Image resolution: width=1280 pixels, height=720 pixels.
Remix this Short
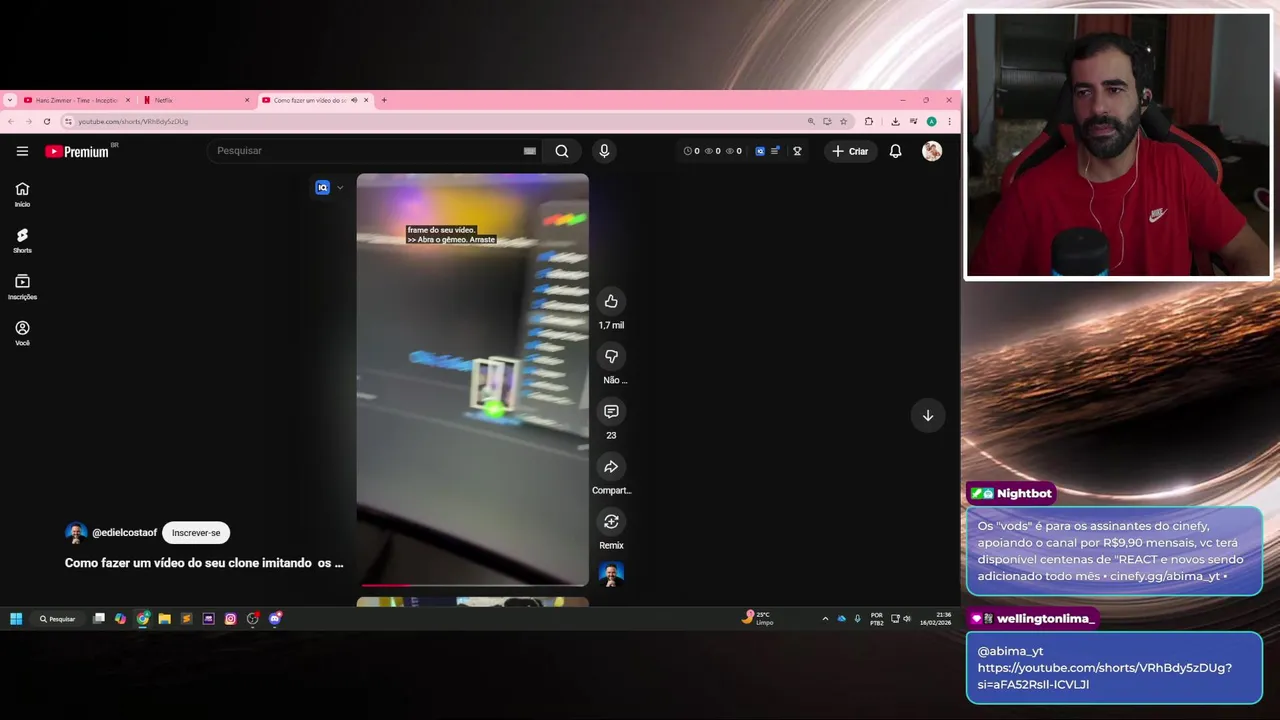[x=611, y=521]
